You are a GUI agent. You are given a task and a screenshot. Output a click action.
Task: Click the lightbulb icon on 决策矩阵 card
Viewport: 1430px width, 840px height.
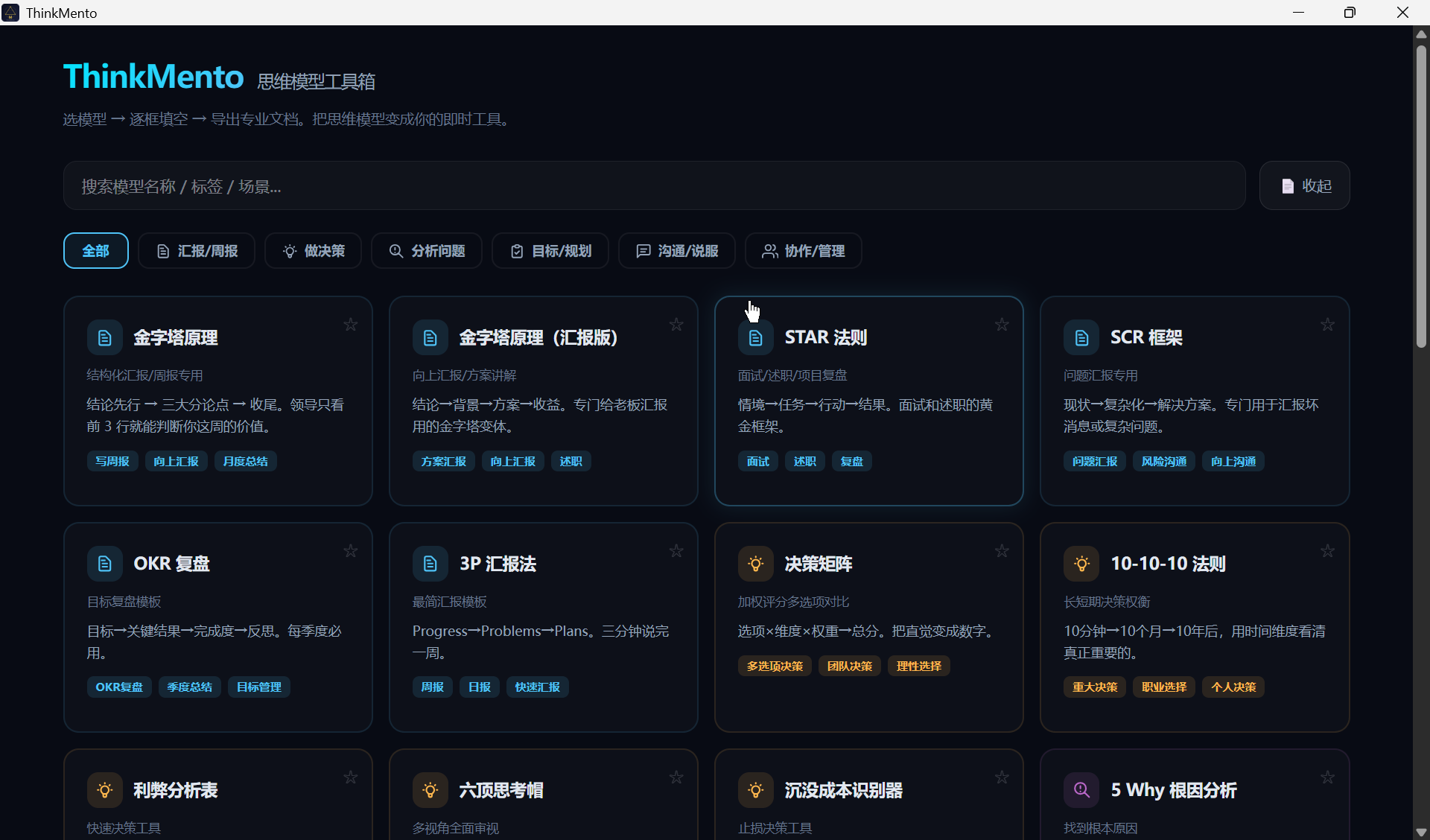coord(756,564)
